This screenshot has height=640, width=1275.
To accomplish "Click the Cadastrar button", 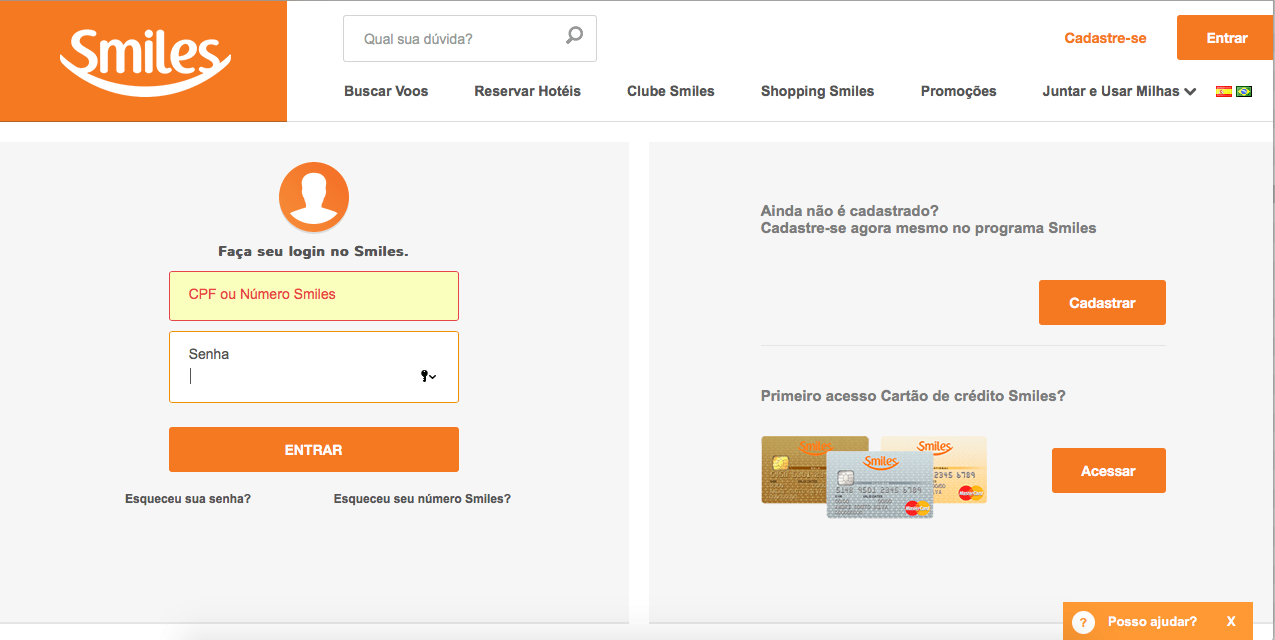I will [x=1102, y=302].
